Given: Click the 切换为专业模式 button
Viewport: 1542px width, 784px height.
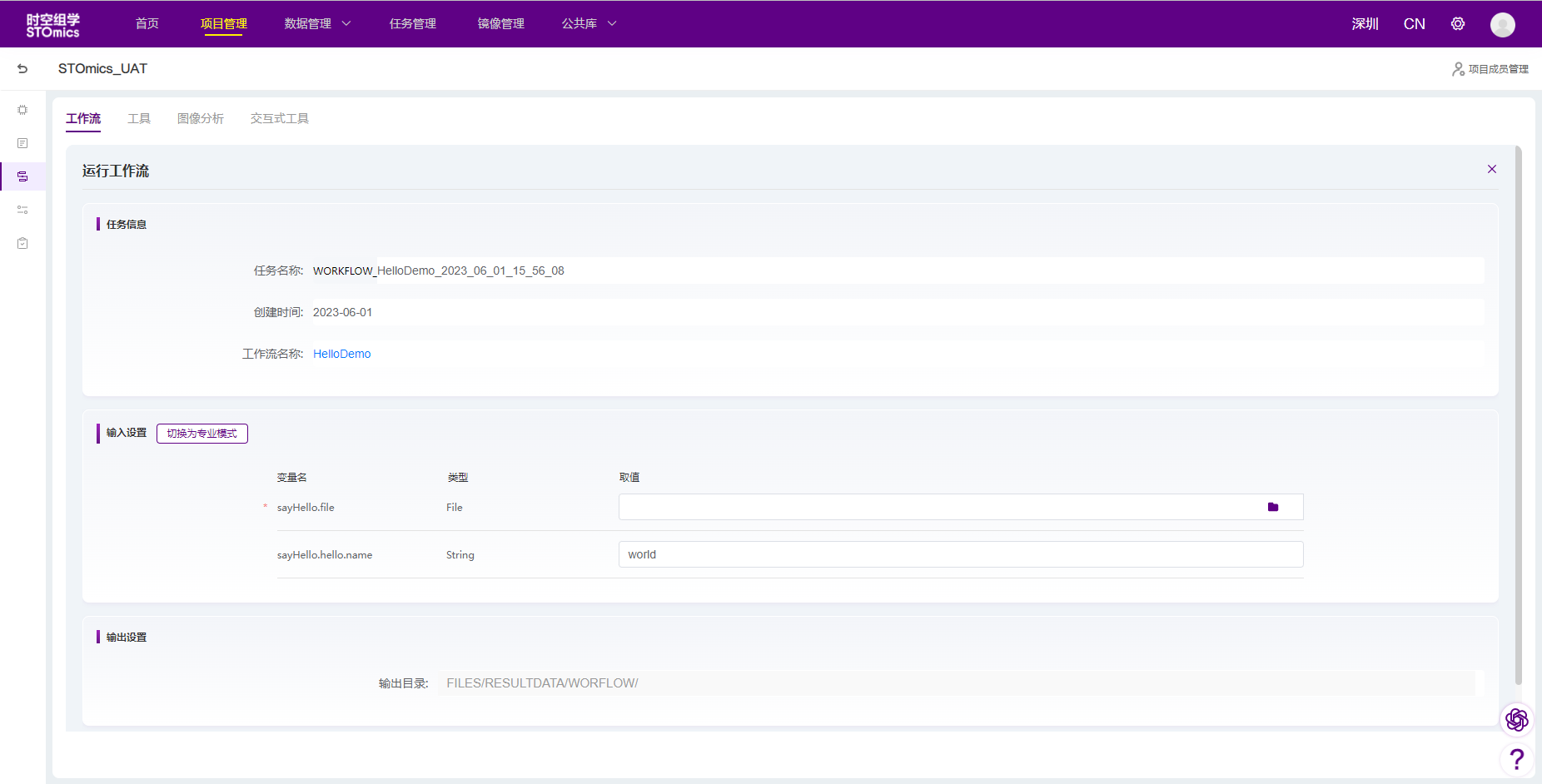Looking at the screenshot, I should [201, 434].
